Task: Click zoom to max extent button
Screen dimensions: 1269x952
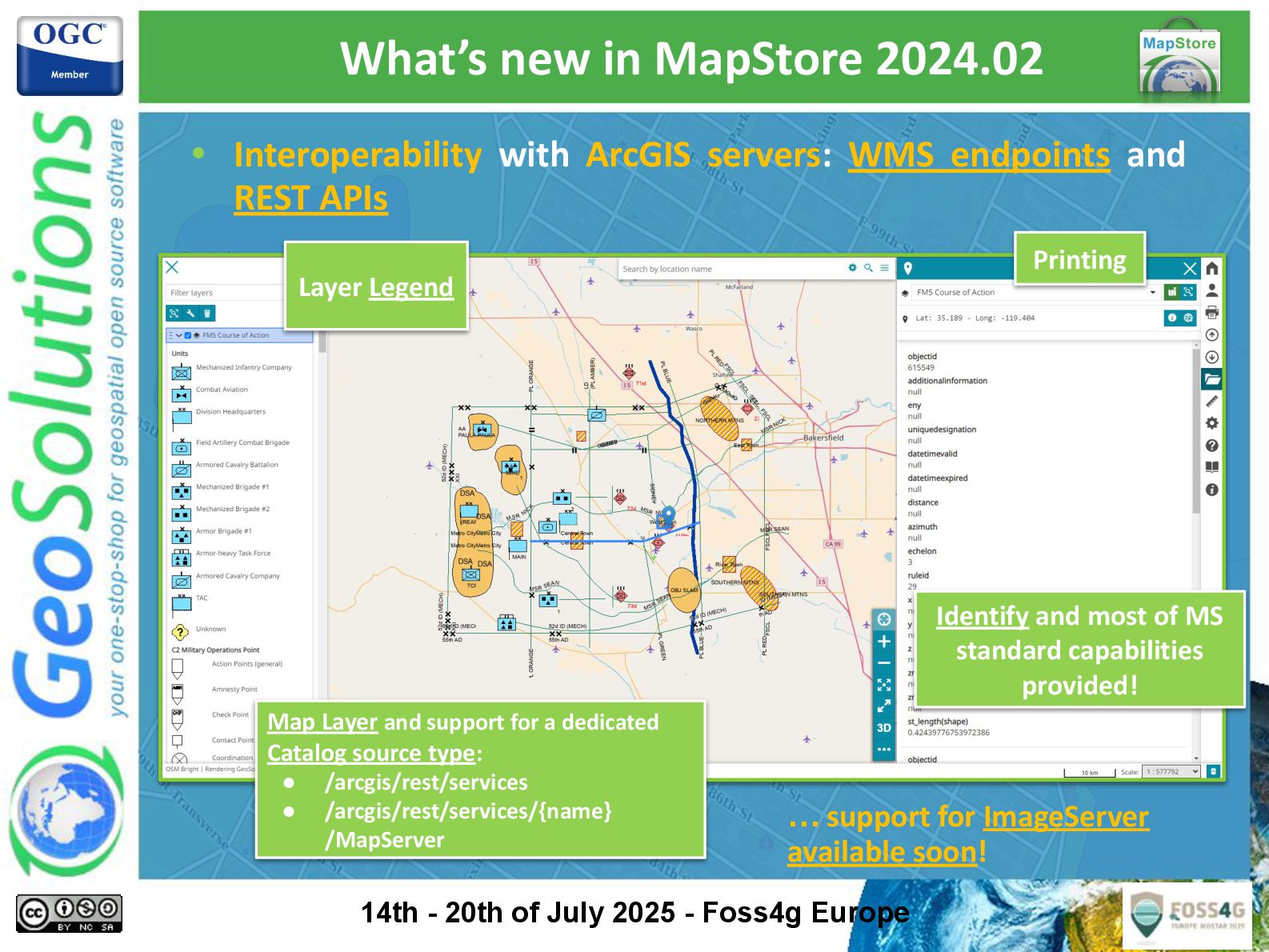Action: 884,685
